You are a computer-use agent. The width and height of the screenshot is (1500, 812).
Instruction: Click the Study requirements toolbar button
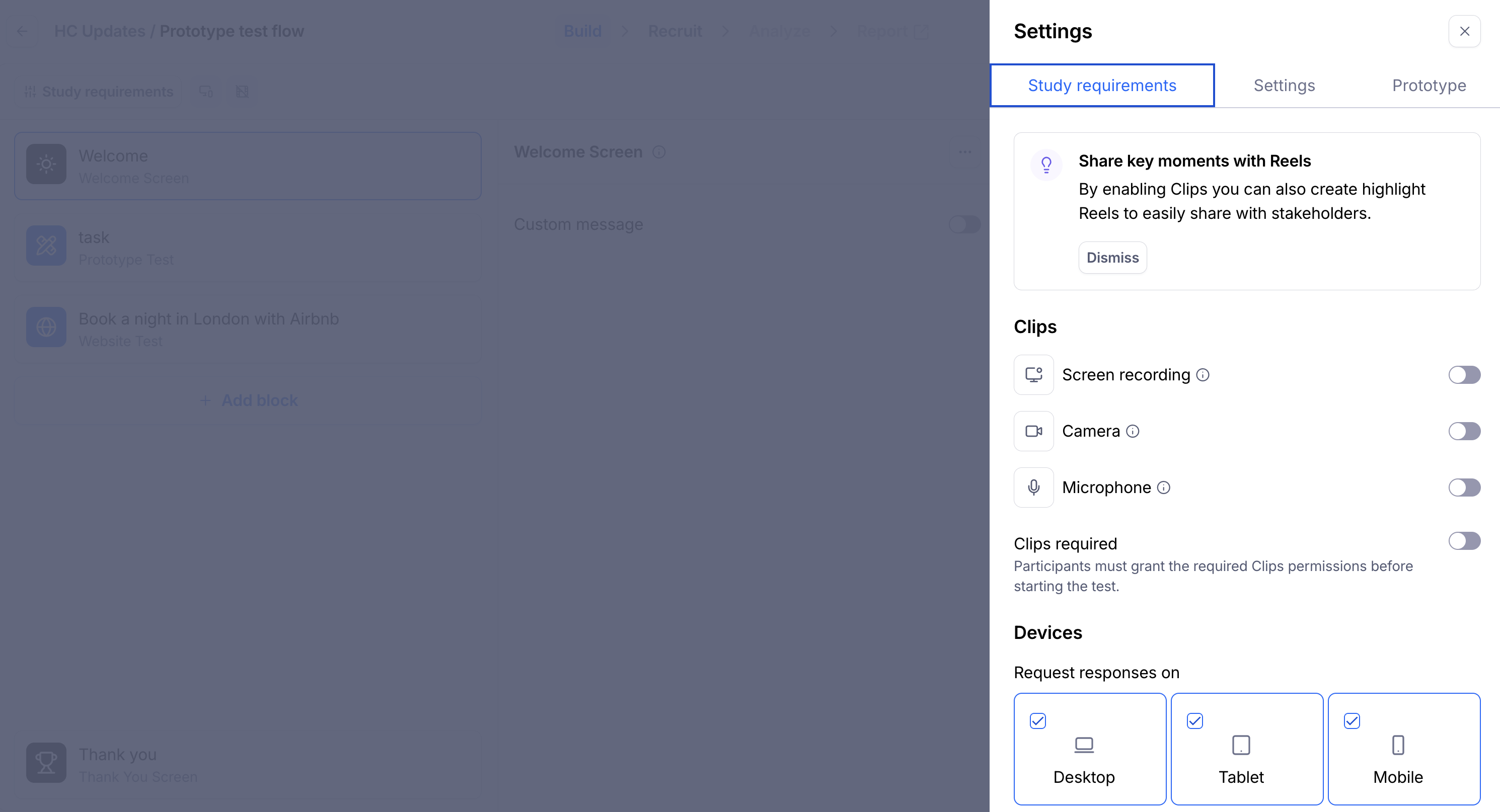point(99,92)
